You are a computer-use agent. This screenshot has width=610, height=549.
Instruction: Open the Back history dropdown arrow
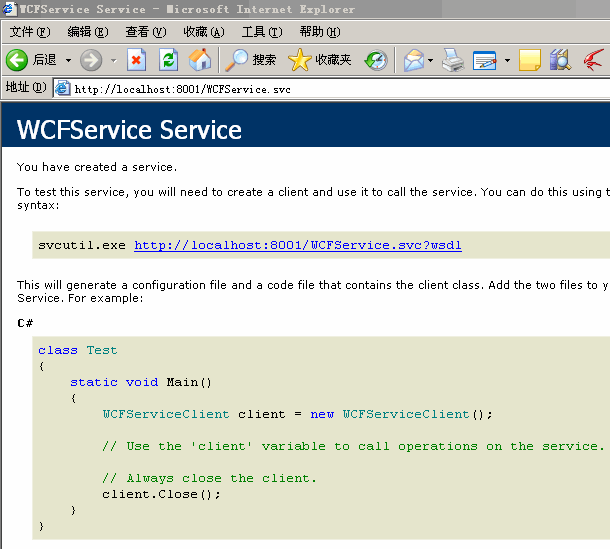click(x=68, y=60)
